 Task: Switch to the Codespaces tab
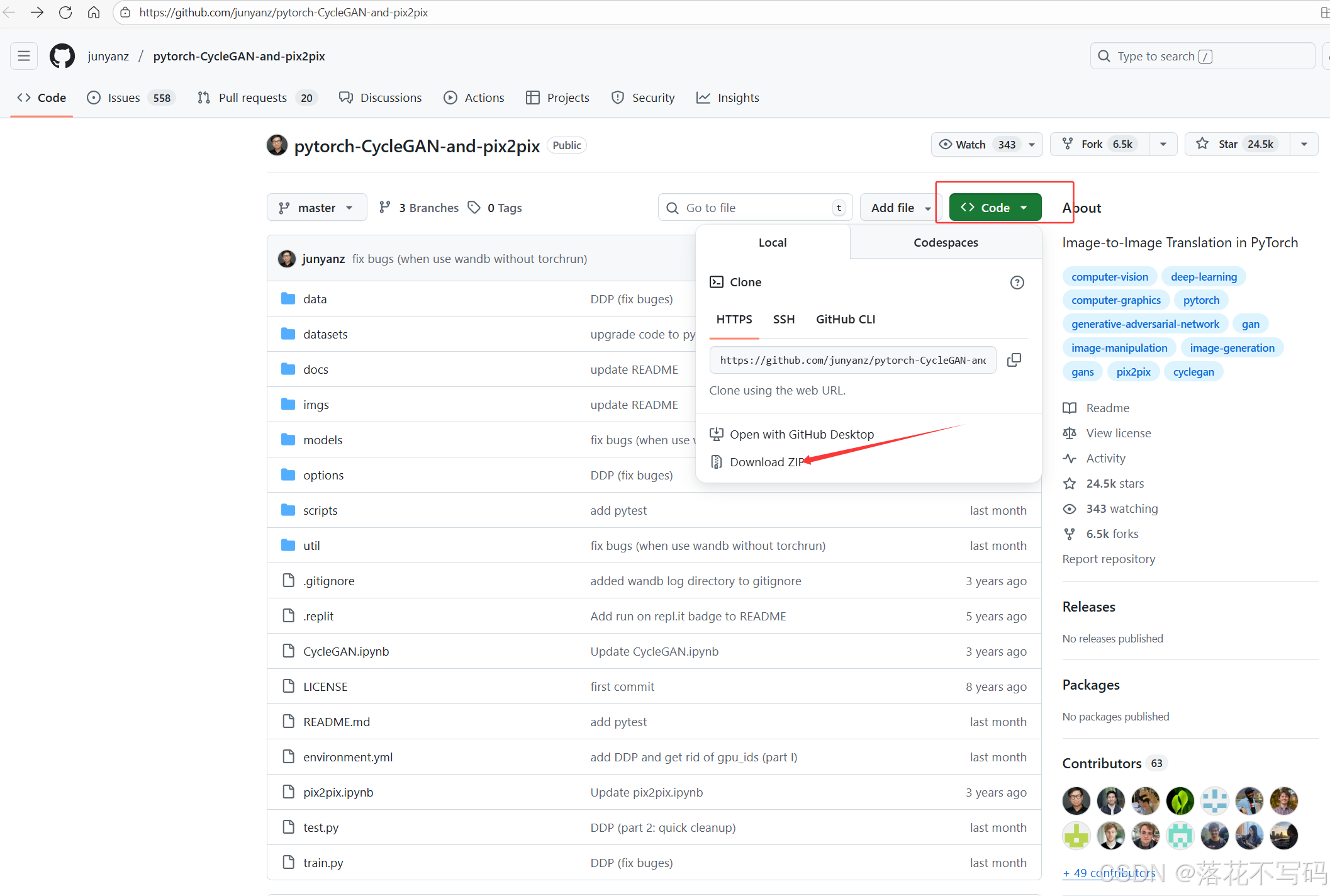[x=945, y=243]
